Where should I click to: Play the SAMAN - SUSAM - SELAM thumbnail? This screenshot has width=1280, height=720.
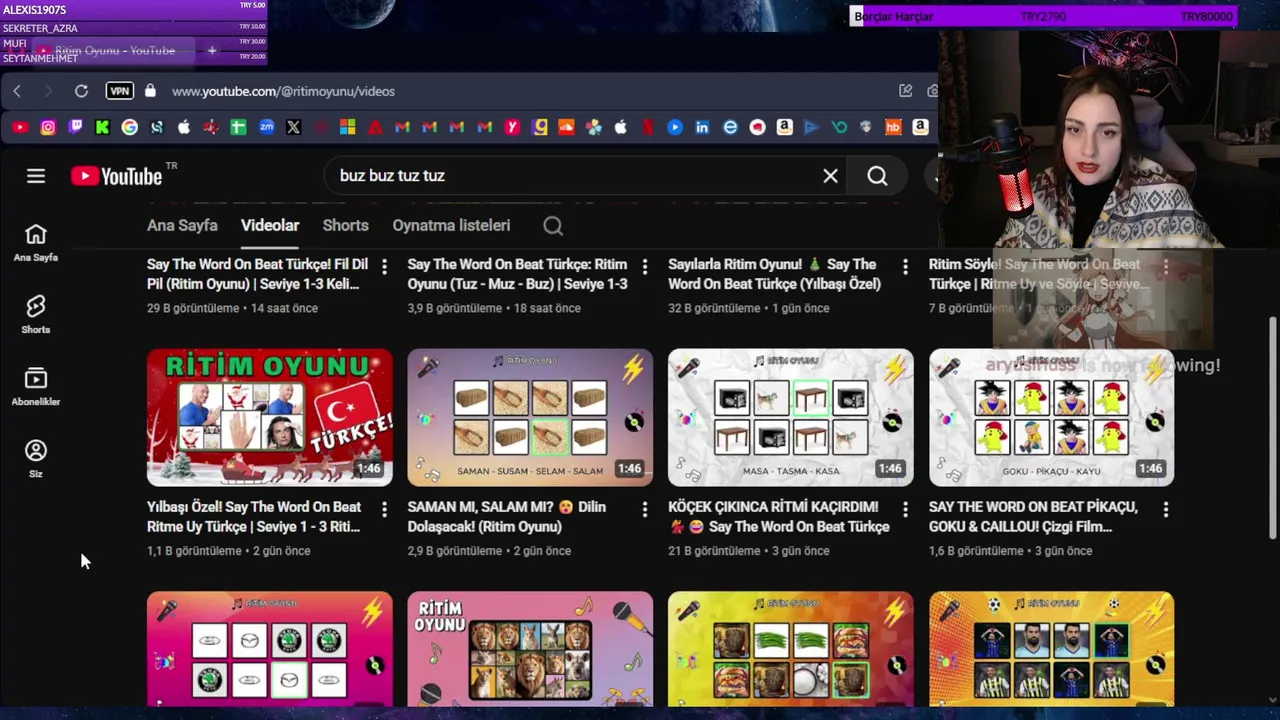pos(530,417)
